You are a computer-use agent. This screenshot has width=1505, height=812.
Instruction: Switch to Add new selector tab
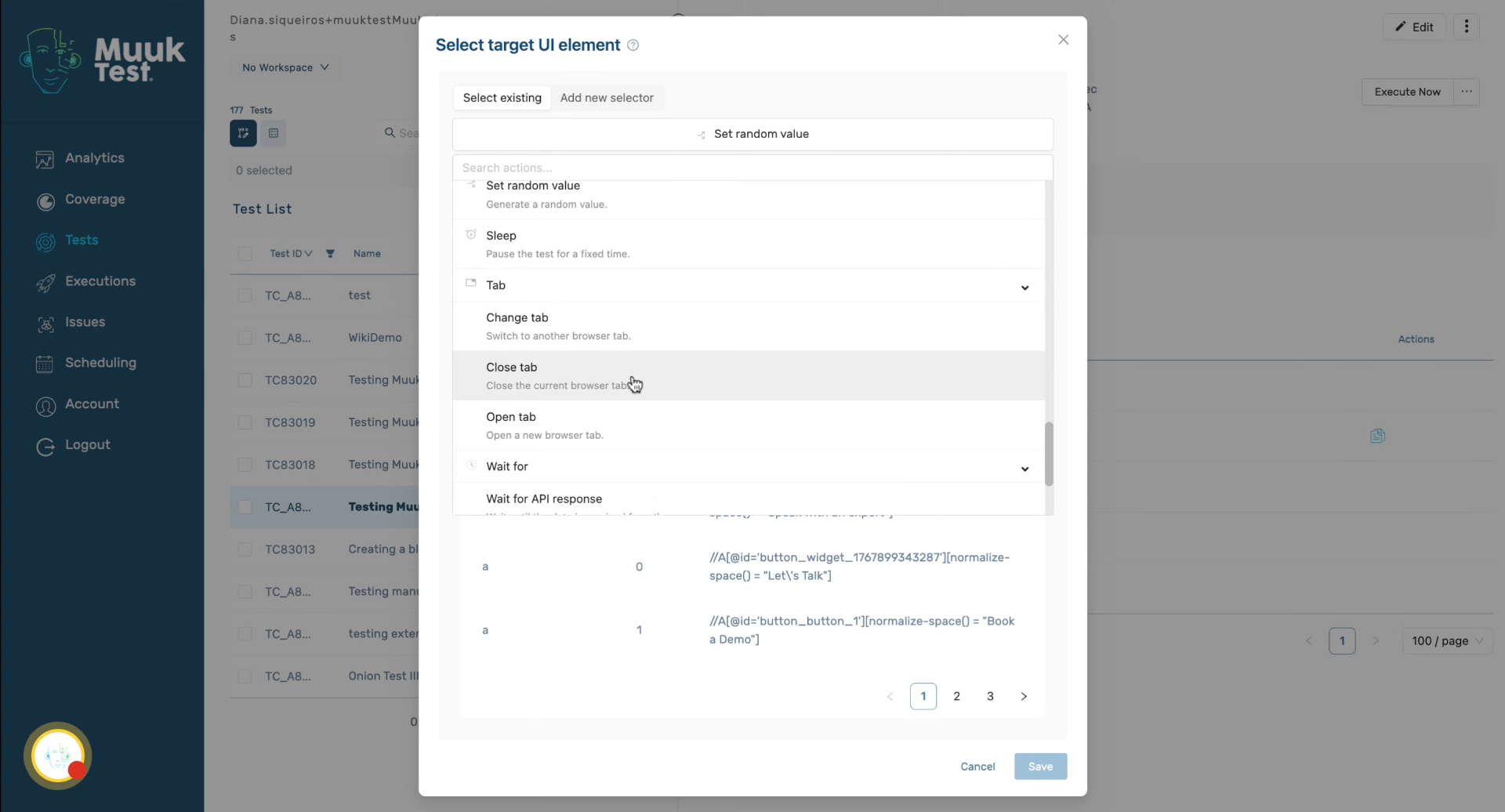[x=607, y=98]
